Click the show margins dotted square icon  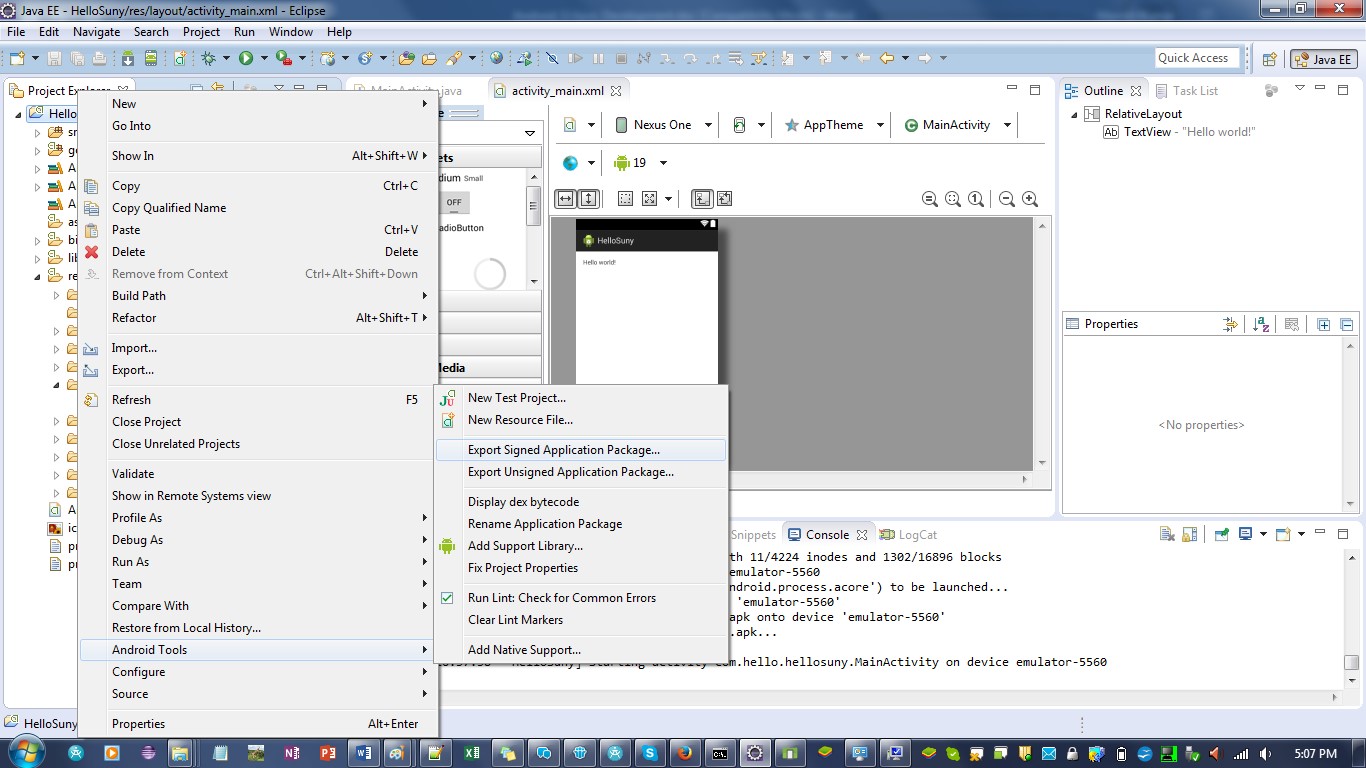click(x=625, y=198)
